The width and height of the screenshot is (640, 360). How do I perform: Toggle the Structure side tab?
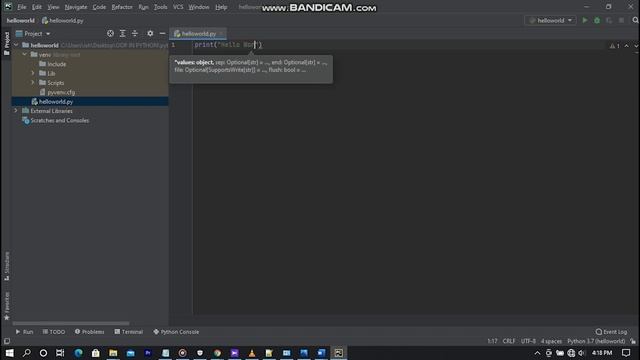[7, 266]
